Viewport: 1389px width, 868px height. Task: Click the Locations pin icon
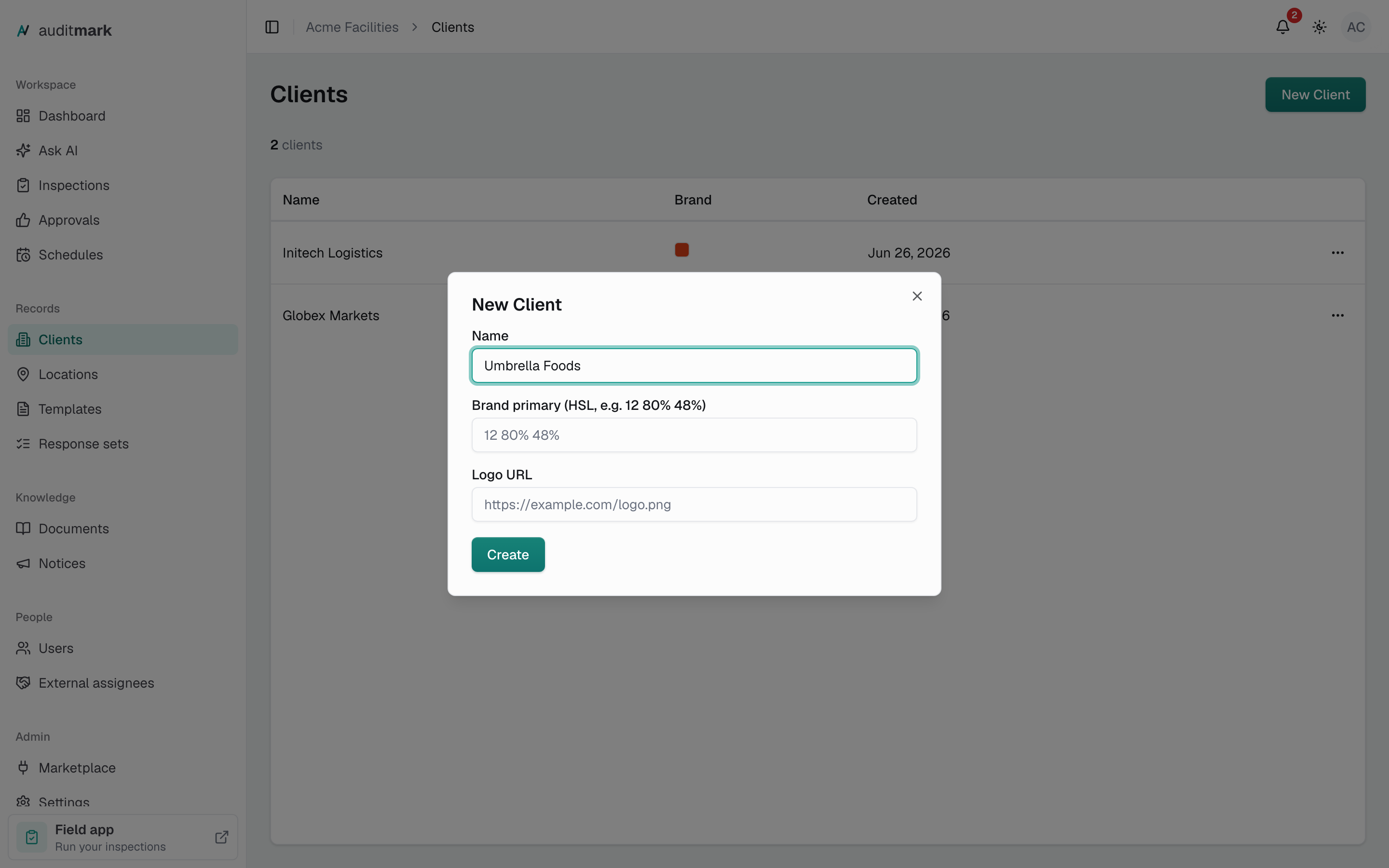(23, 374)
